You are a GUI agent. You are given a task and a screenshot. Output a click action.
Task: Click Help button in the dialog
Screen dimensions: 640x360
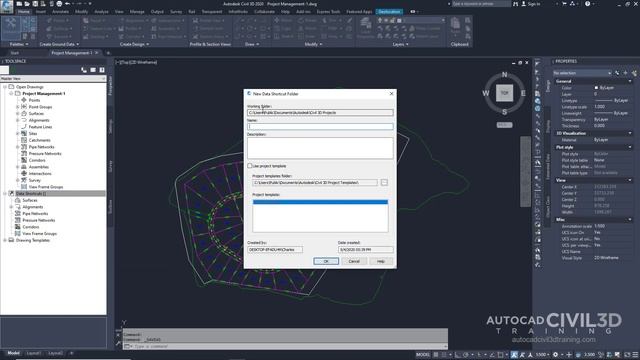tap(381, 261)
